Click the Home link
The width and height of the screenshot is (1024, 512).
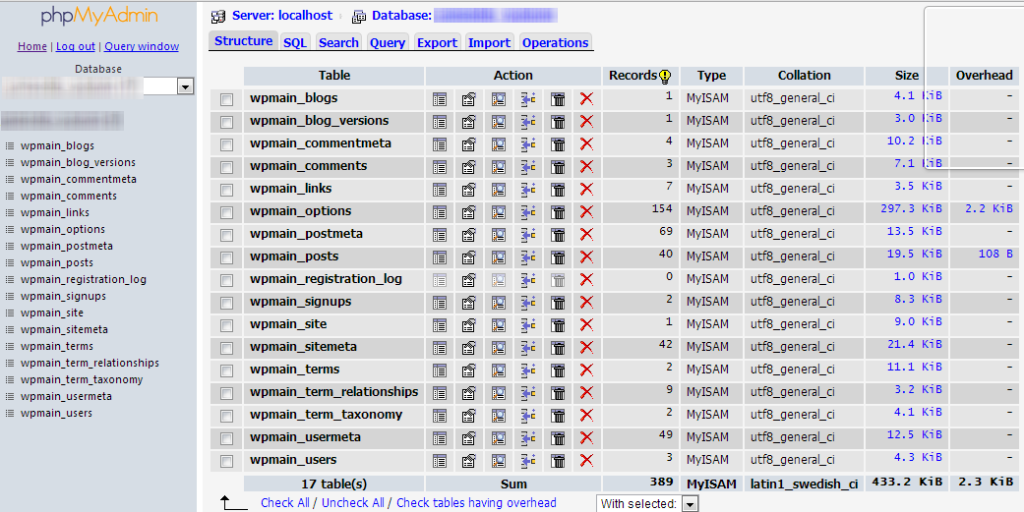[x=32, y=46]
